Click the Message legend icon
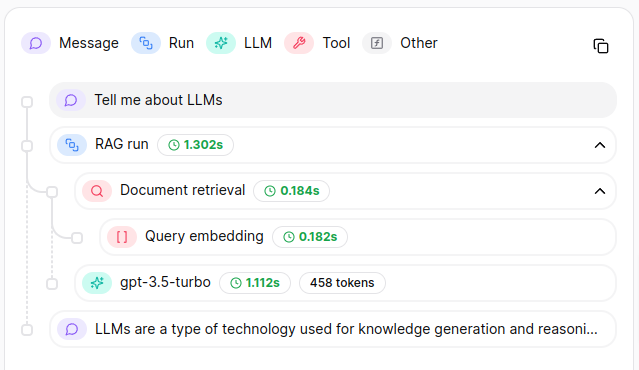This screenshot has width=639, height=370. click(x=36, y=43)
